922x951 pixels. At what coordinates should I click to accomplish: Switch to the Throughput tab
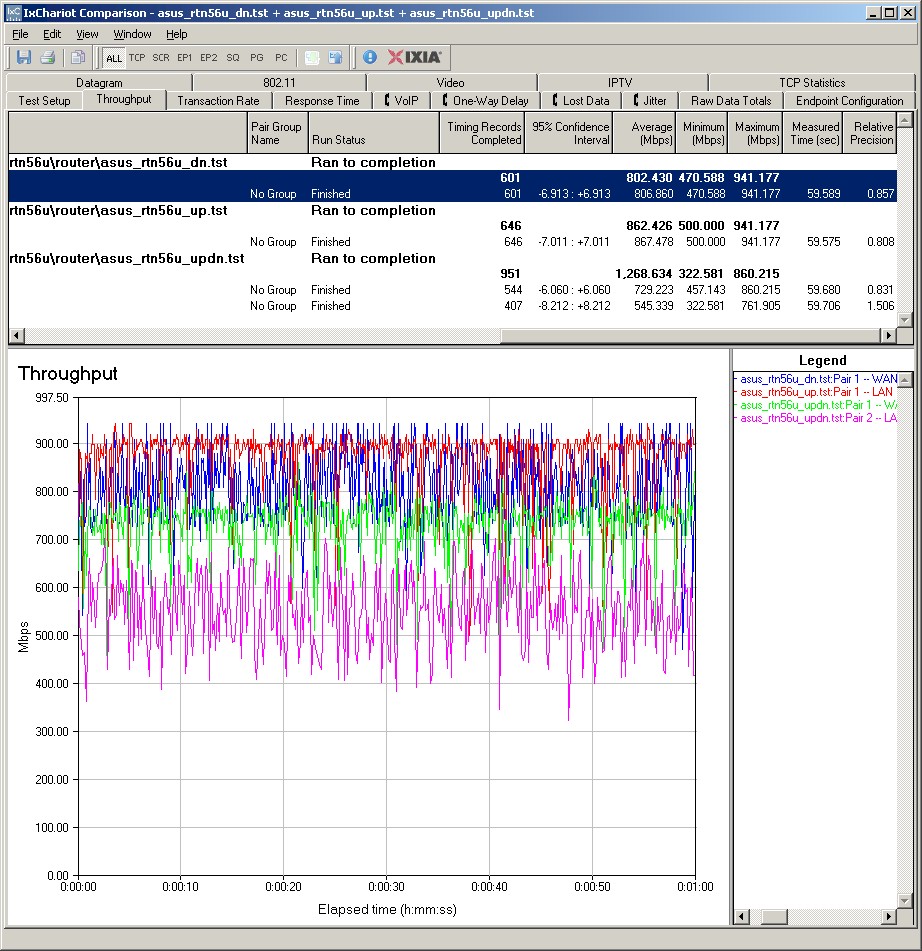point(124,99)
